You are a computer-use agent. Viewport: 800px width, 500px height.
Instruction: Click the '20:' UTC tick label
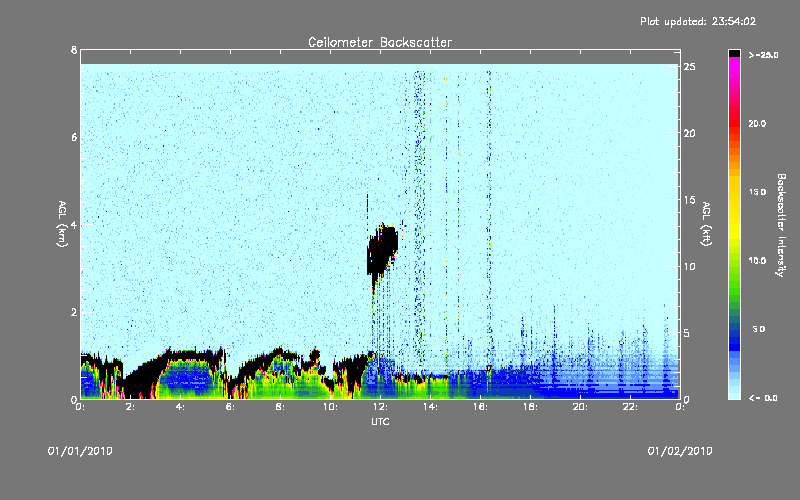(580, 407)
